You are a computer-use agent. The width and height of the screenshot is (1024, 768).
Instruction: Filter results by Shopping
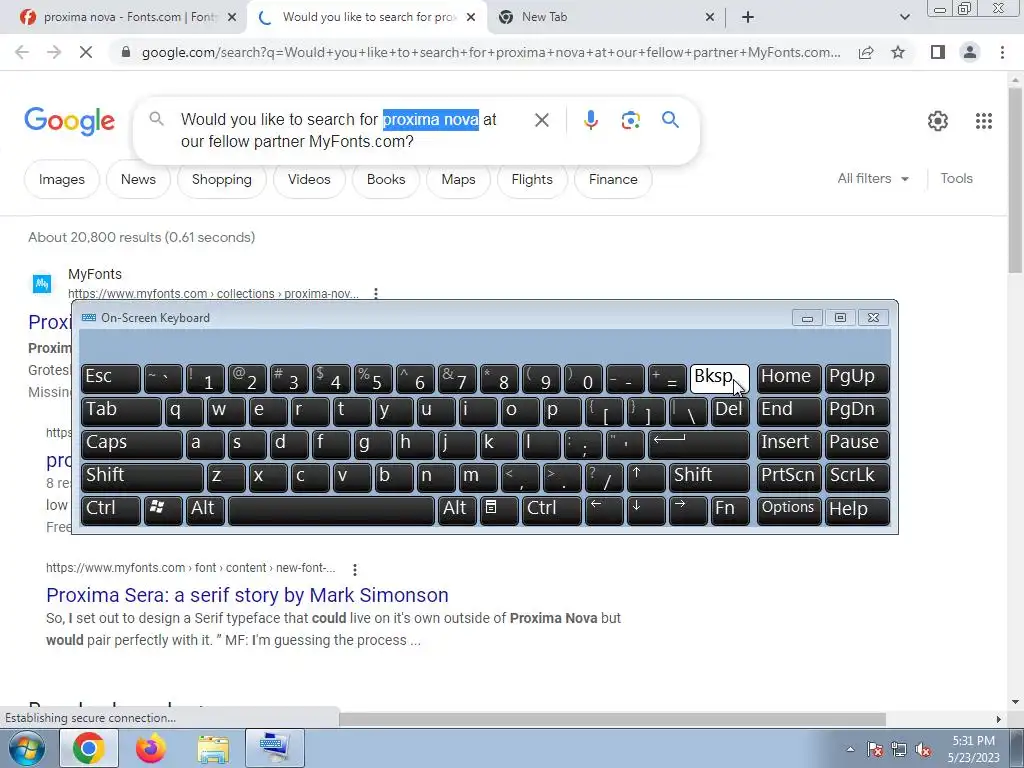coord(221,179)
